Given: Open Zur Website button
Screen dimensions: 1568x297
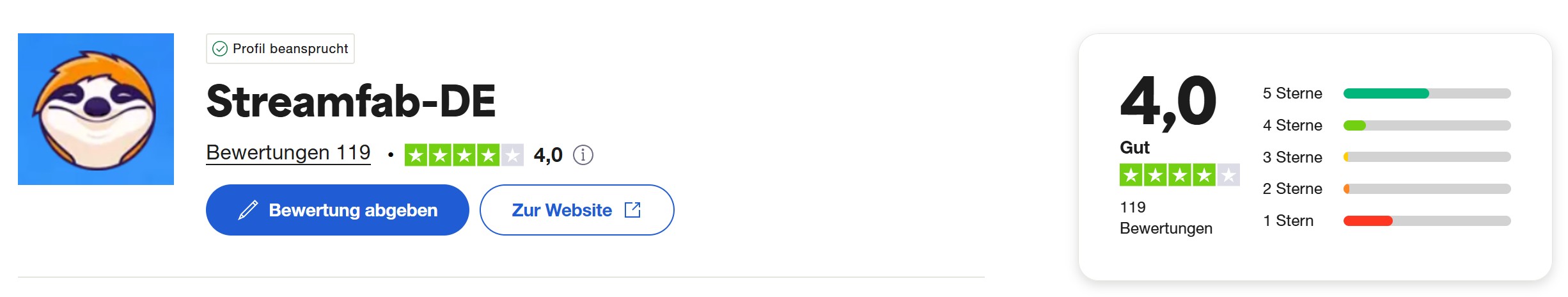Looking at the screenshot, I should tap(577, 210).
